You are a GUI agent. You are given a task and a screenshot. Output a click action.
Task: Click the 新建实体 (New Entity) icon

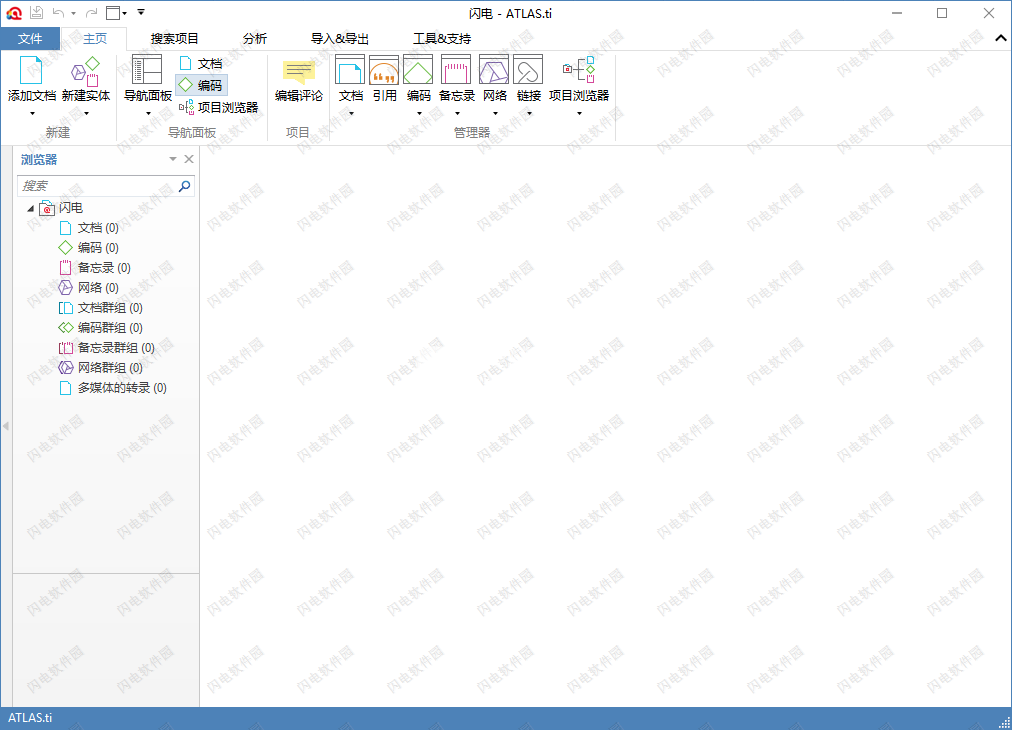click(85, 71)
